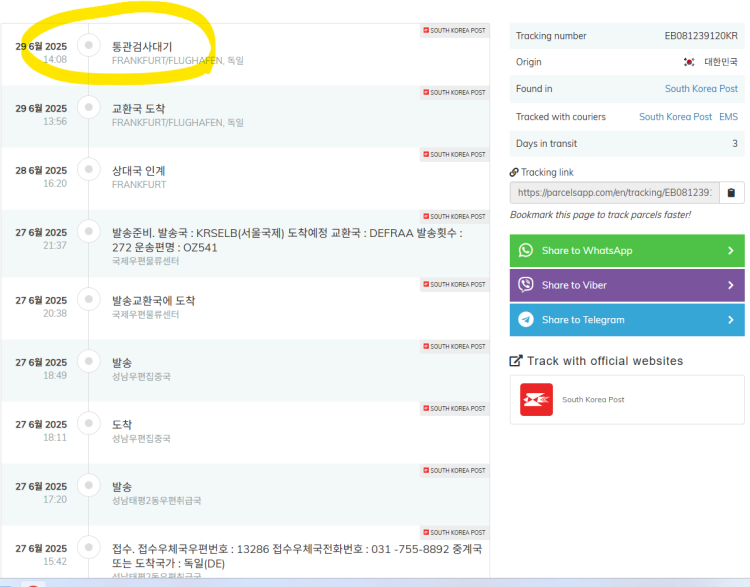Viewport: 750px width, 587px height.
Task: Click the 발송교환국에 도착 status text
Action: pos(154,300)
